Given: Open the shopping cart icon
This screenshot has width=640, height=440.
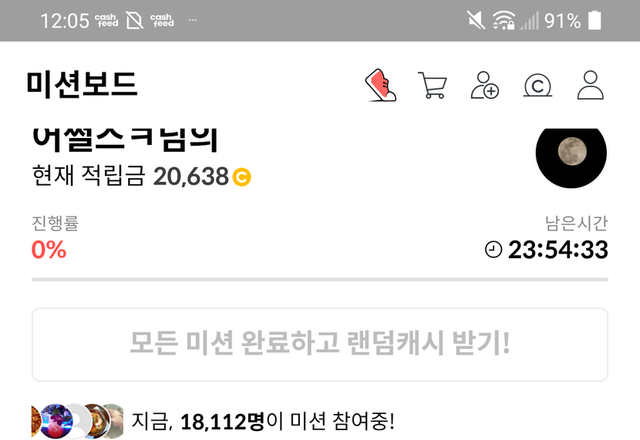Looking at the screenshot, I should click(x=432, y=85).
